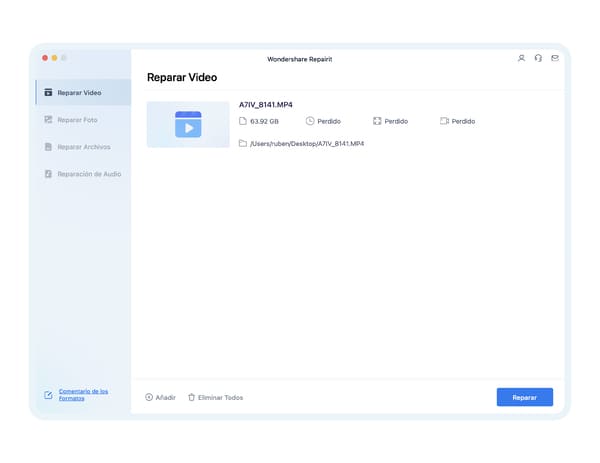
Task: Click the Reparar Archivos sidebar icon
Action: tap(48, 147)
